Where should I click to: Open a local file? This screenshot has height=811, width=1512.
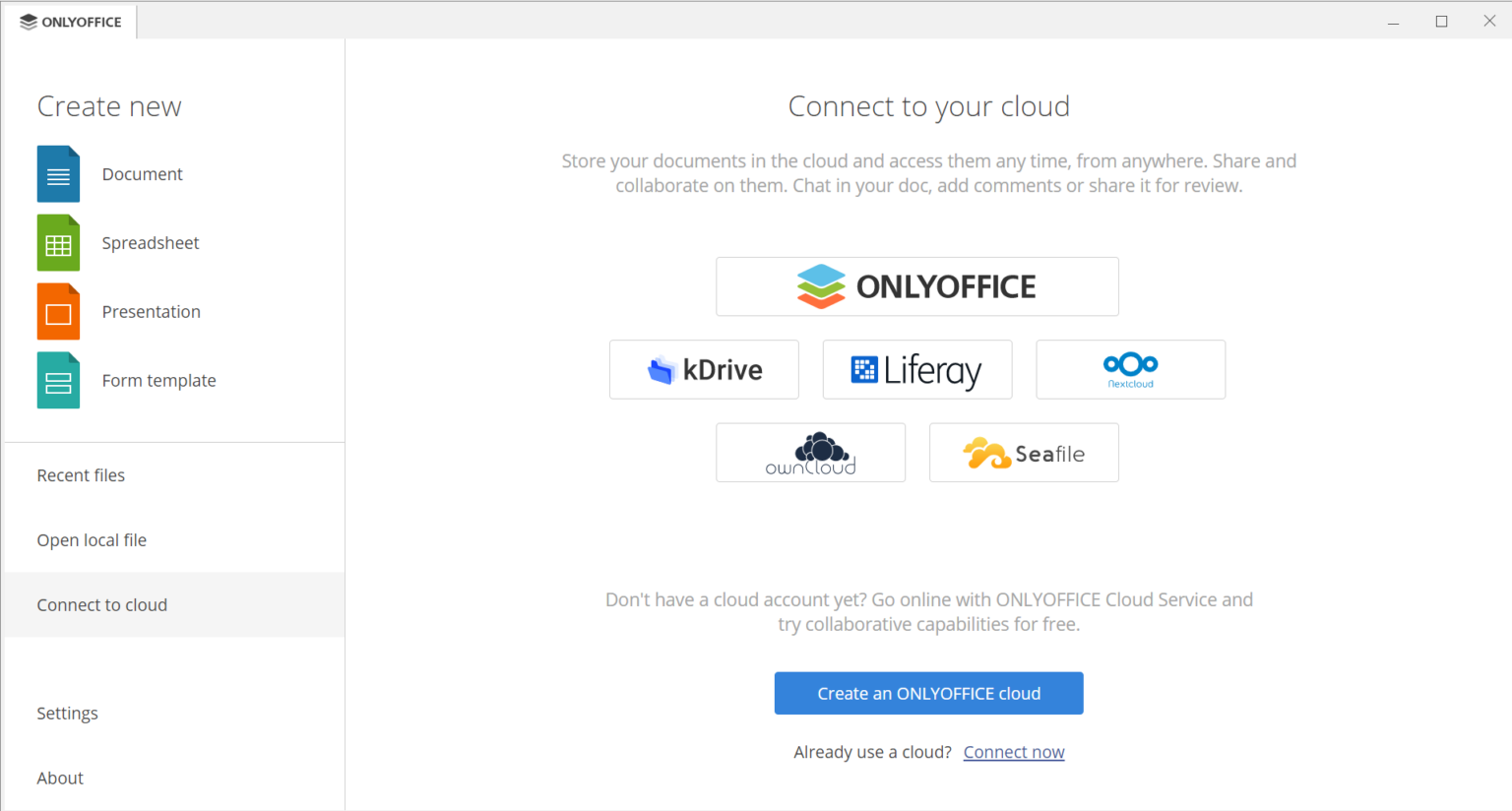pyautogui.click(x=92, y=539)
